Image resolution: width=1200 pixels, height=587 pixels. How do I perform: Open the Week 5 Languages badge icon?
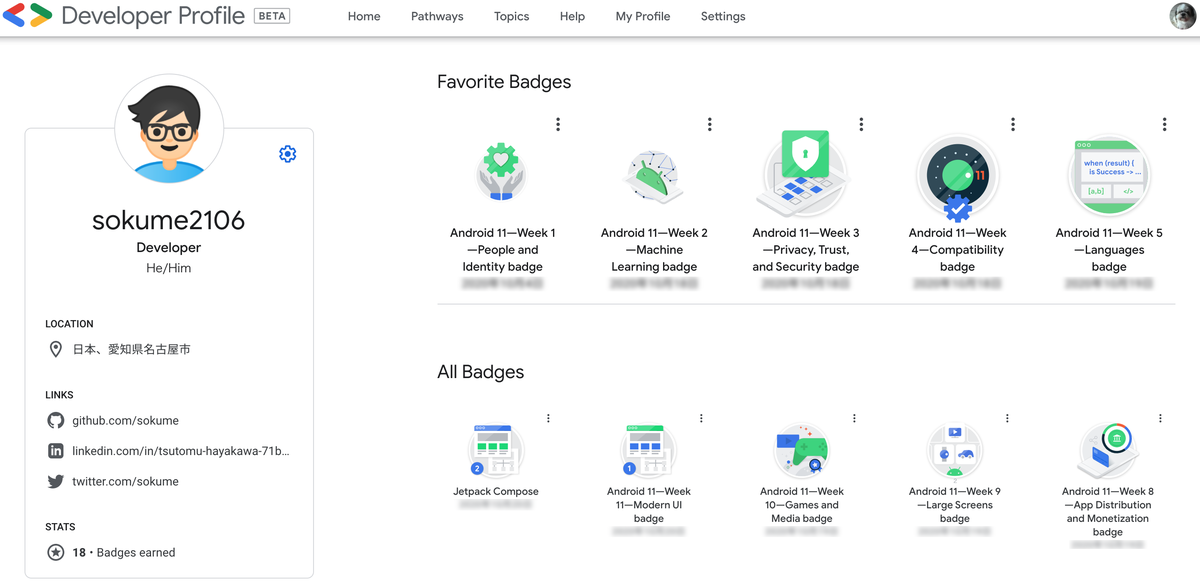1109,175
